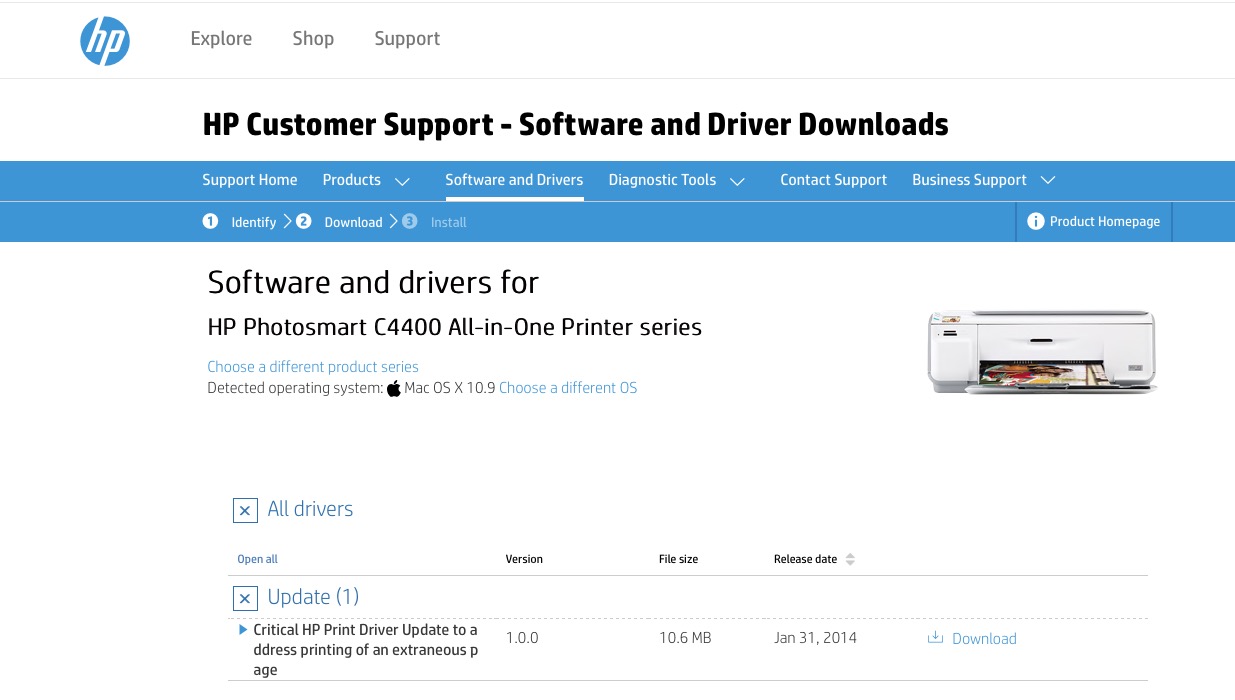Click step 3 Install
1235x700 pixels.
tap(449, 222)
